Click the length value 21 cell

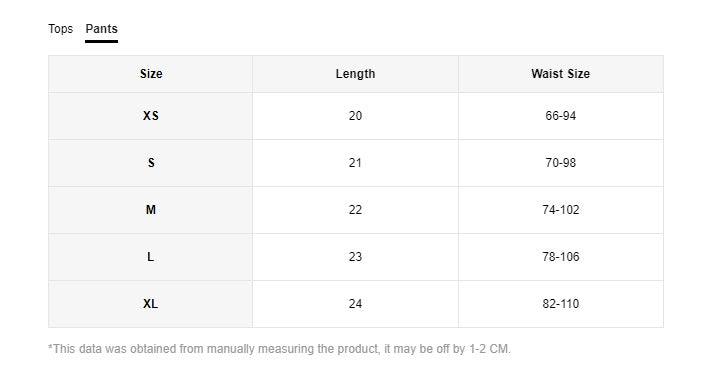[x=355, y=163]
